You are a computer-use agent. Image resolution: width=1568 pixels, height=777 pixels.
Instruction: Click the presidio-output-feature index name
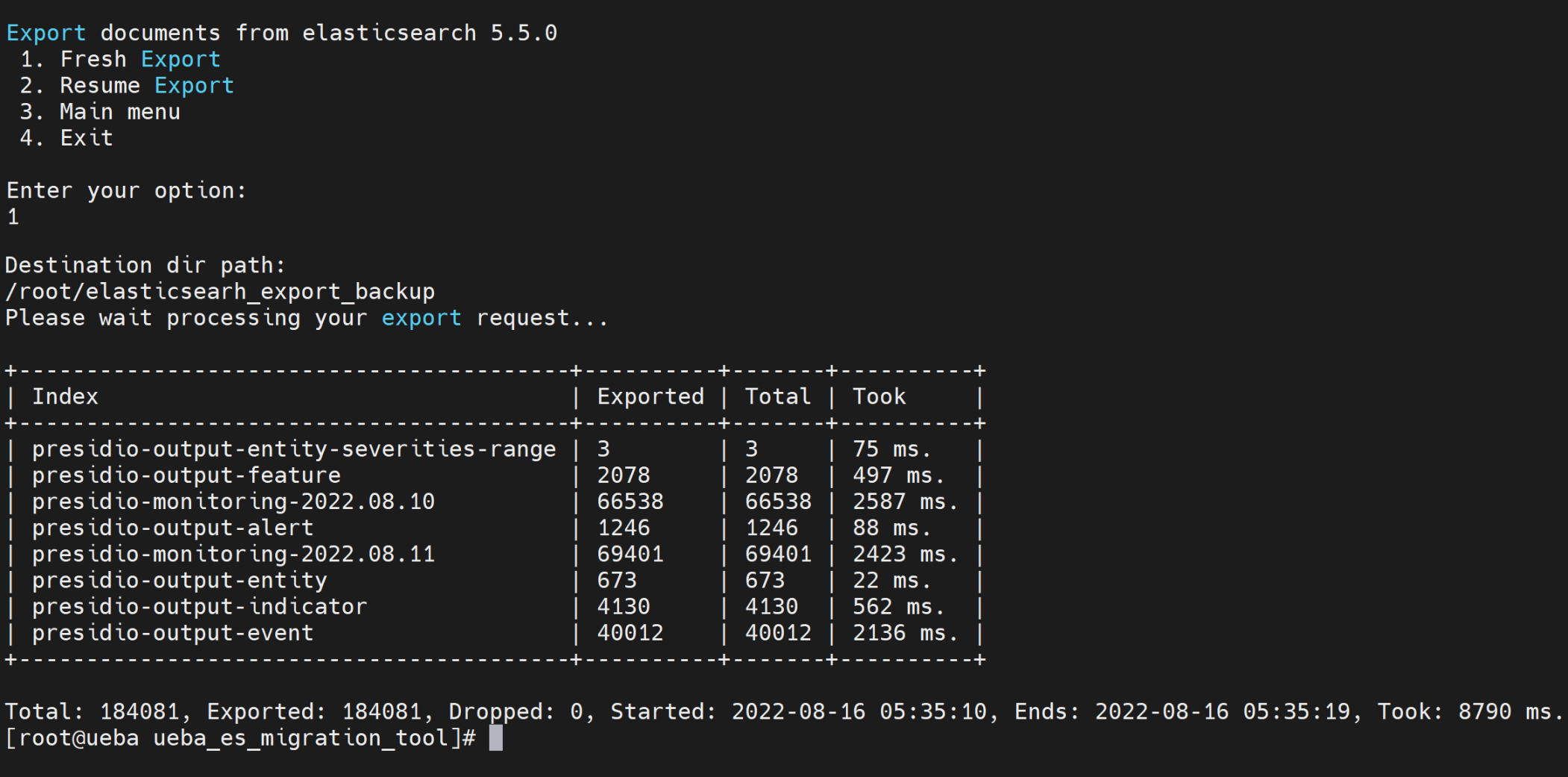click(186, 475)
